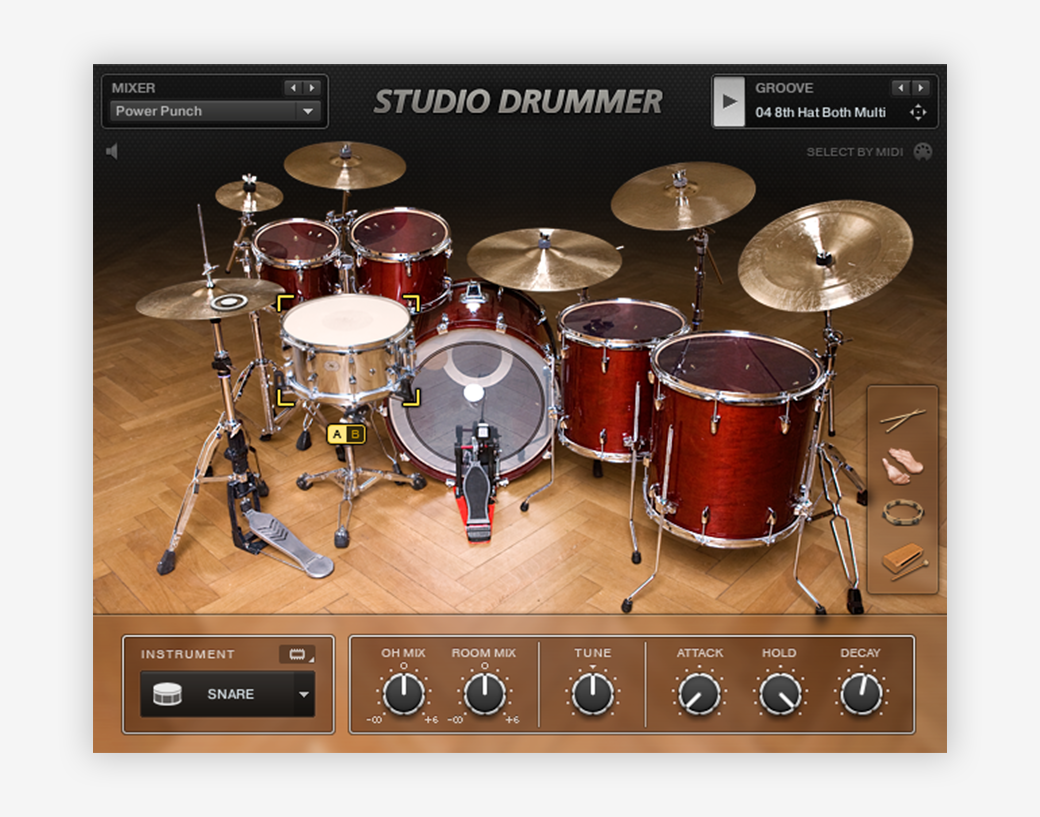Adjust the ATTACK knob

pyautogui.click(x=699, y=694)
